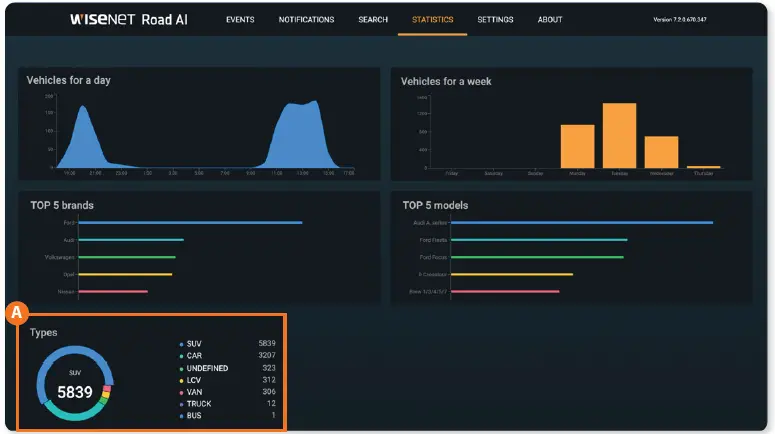This screenshot has width=775, height=434.
Task: Click the pink BMW model bar
Action: click(505, 292)
